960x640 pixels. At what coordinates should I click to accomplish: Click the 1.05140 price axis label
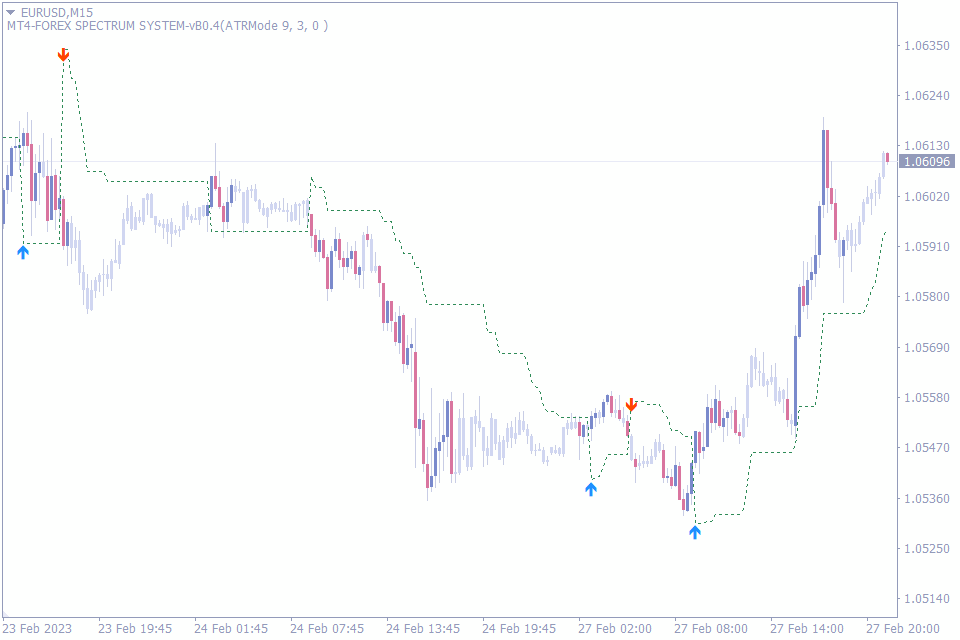pyautogui.click(x=926, y=599)
